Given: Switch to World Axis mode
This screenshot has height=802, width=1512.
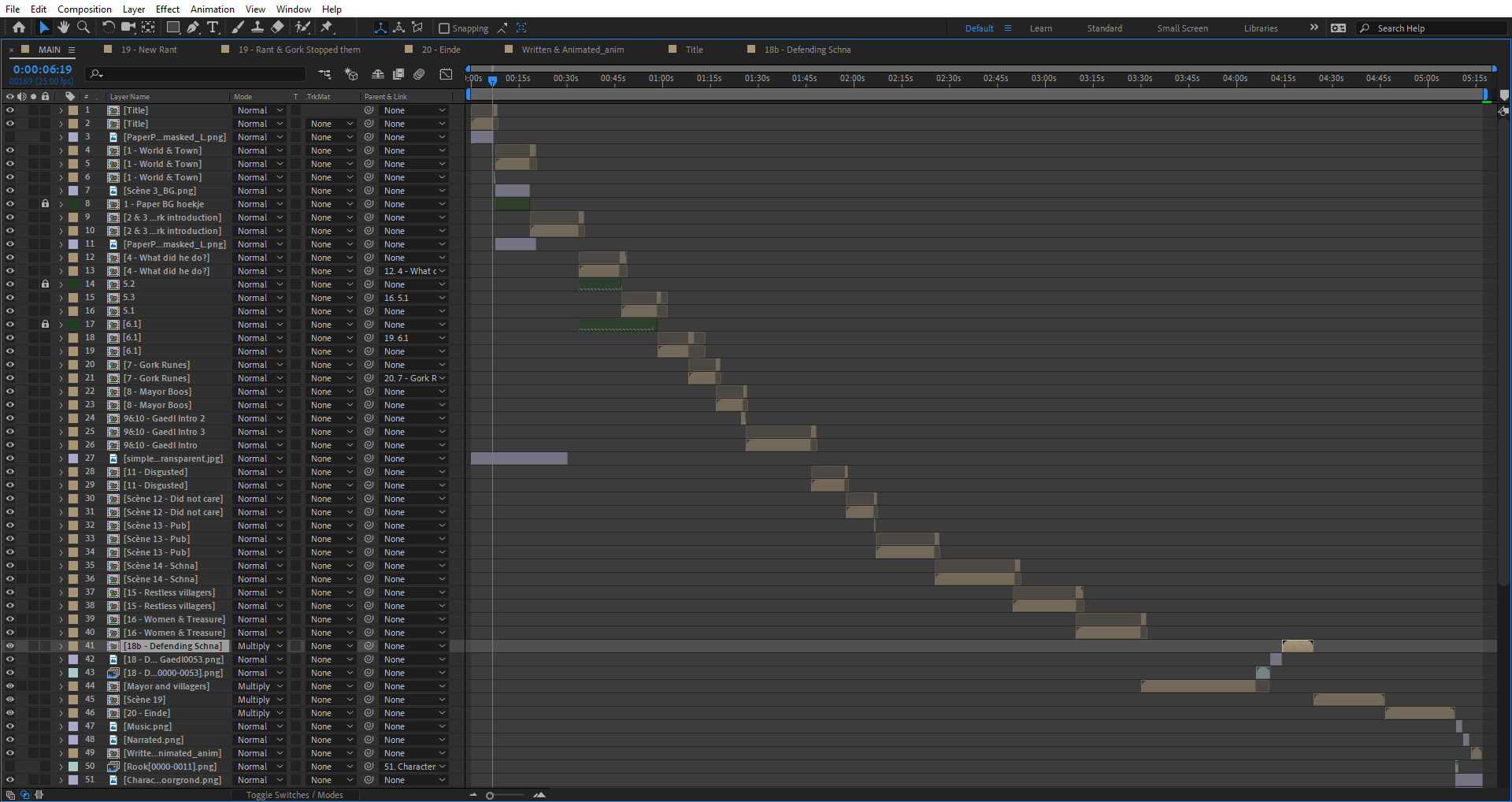Looking at the screenshot, I should [x=399, y=28].
